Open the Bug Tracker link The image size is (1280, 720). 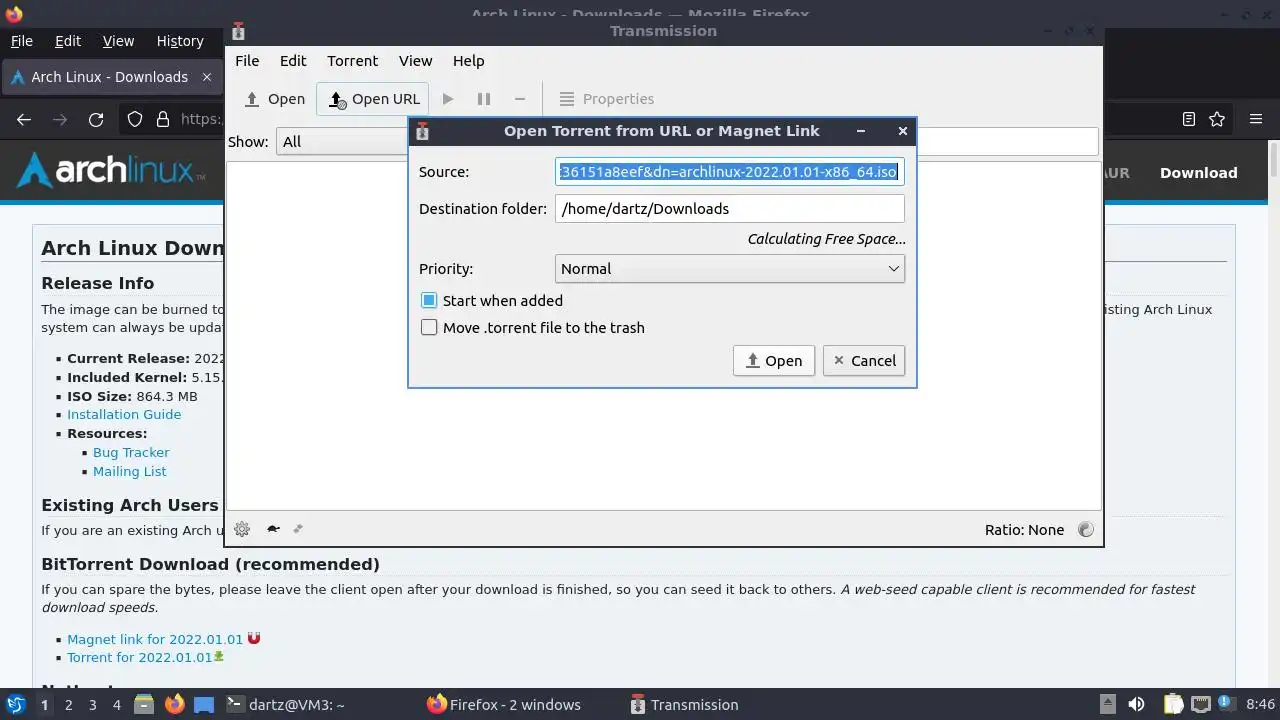tap(131, 453)
